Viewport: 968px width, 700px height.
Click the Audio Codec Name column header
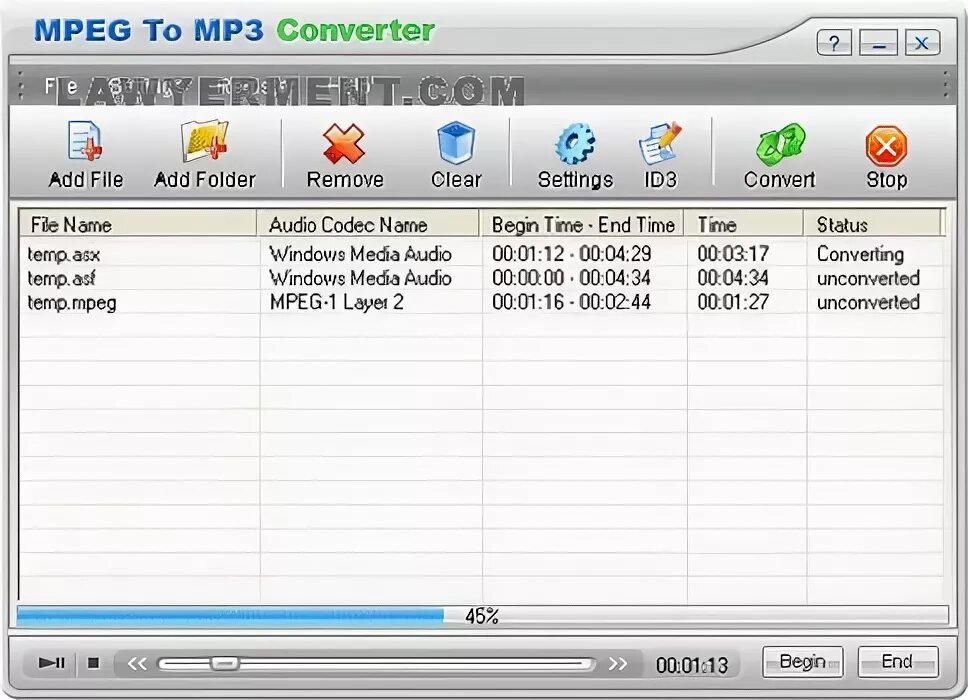367,224
